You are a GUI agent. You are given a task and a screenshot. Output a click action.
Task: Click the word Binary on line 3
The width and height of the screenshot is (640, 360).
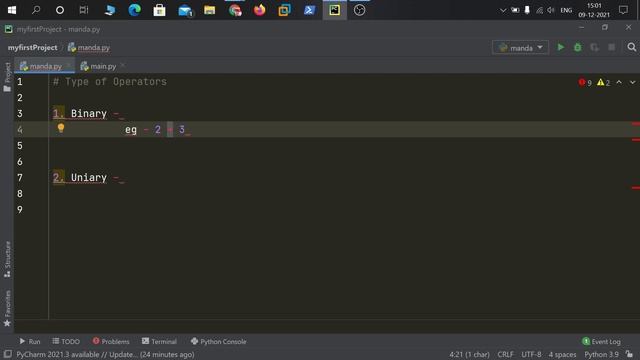[89, 113]
